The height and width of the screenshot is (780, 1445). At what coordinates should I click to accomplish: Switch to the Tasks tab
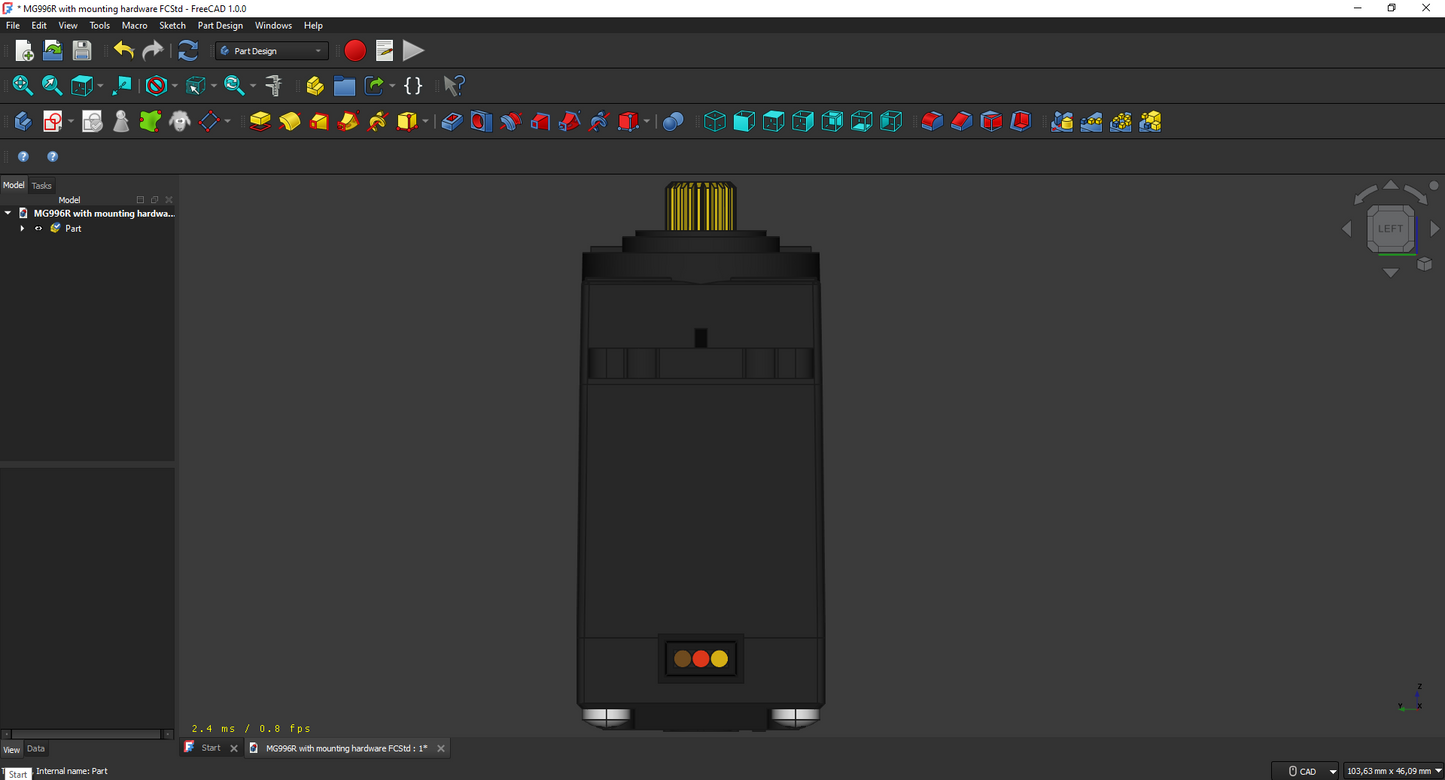pos(41,185)
